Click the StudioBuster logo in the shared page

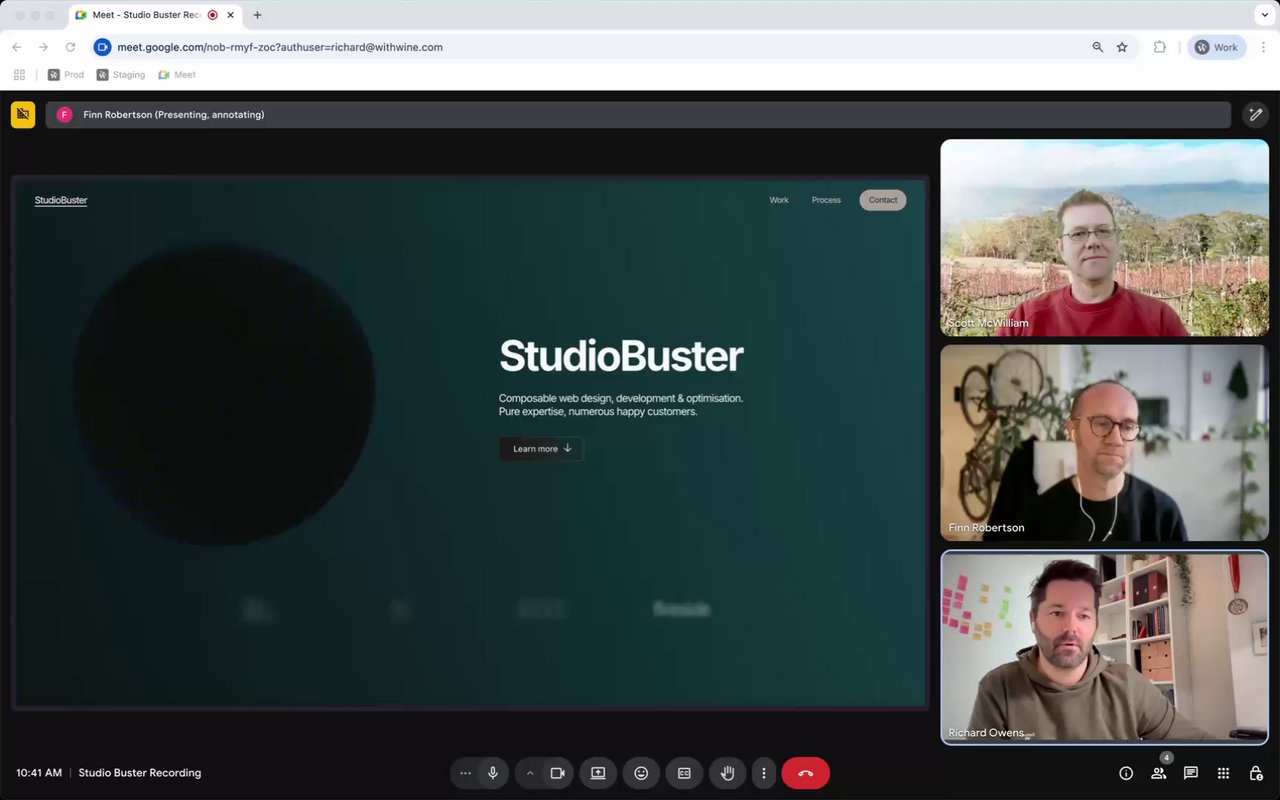61,200
